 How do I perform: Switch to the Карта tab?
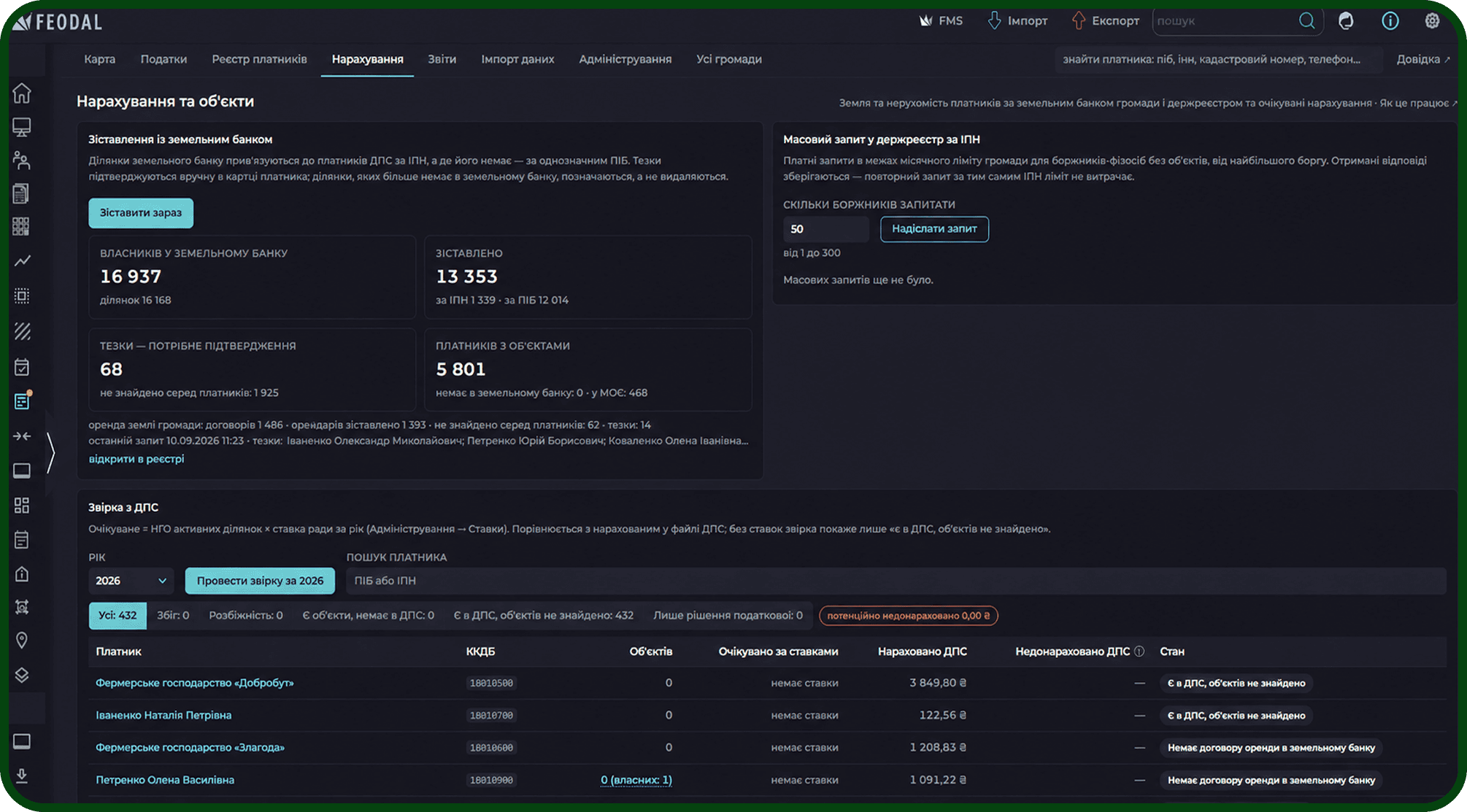click(x=99, y=59)
